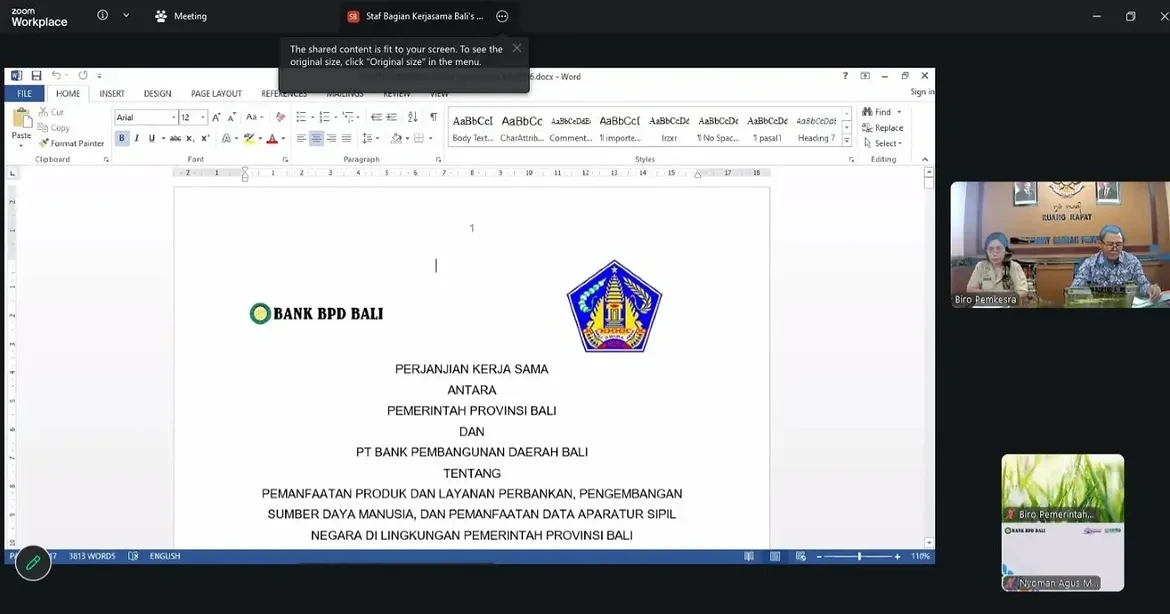The width and height of the screenshot is (1170, 614).
Task: Align text right
Action: (331, 138)
